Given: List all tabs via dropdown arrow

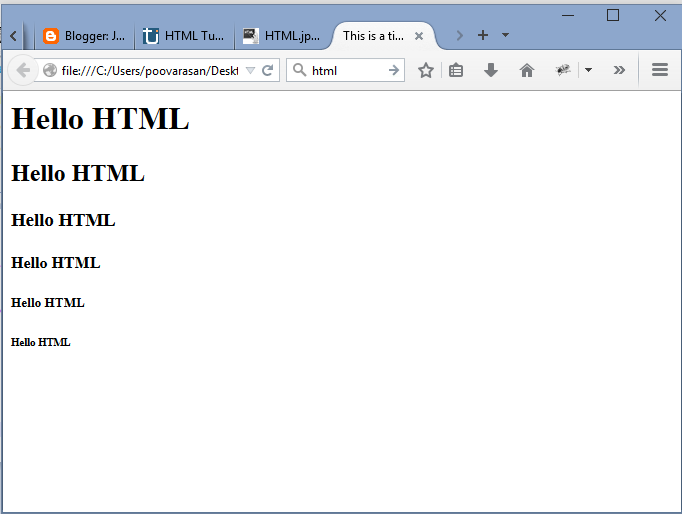Looking at the screenshot, I should [x=505, y=35].
